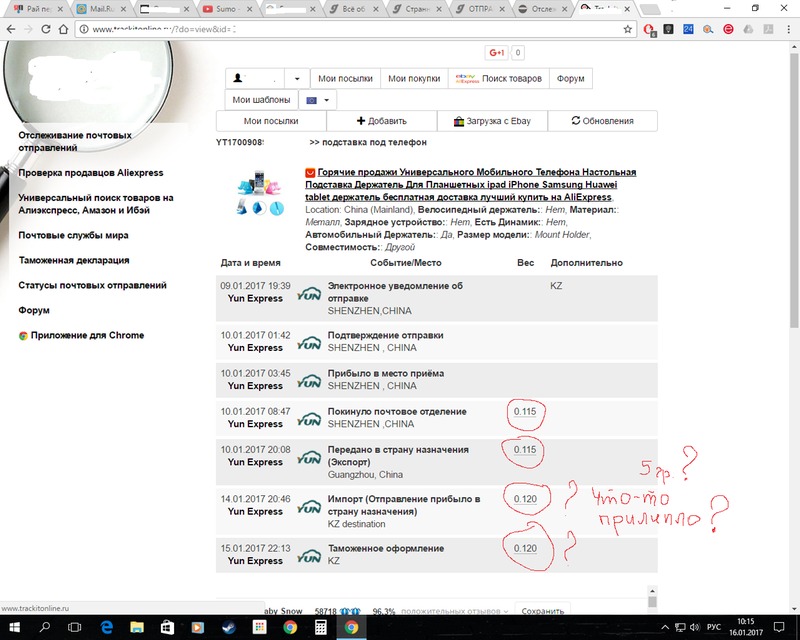Switch to the Mail.Ru browser tab

pyautogui.click(x=100, y=8)
